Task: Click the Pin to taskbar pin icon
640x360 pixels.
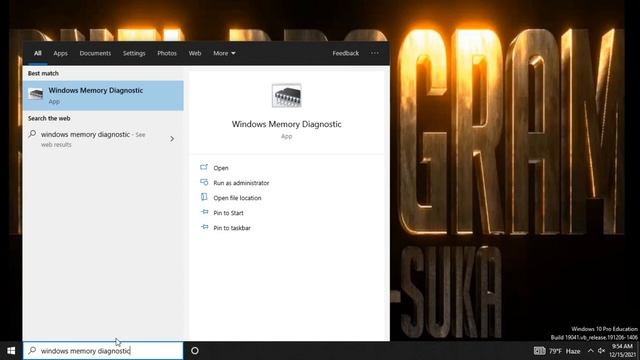Action: (x=204, y=227)
